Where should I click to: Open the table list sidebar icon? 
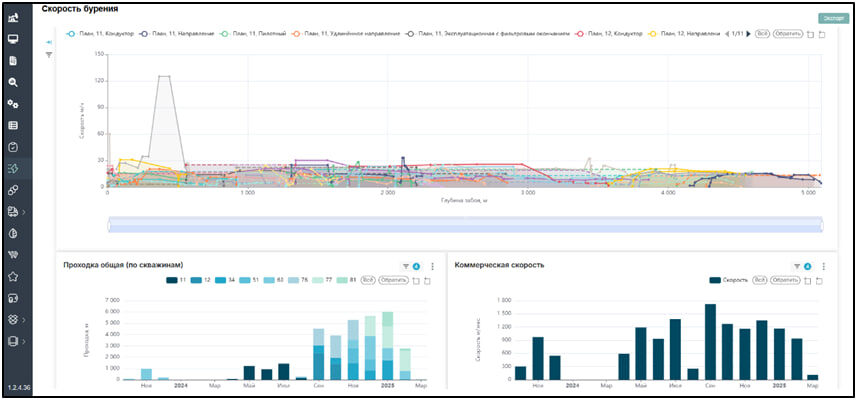(14, 125)
